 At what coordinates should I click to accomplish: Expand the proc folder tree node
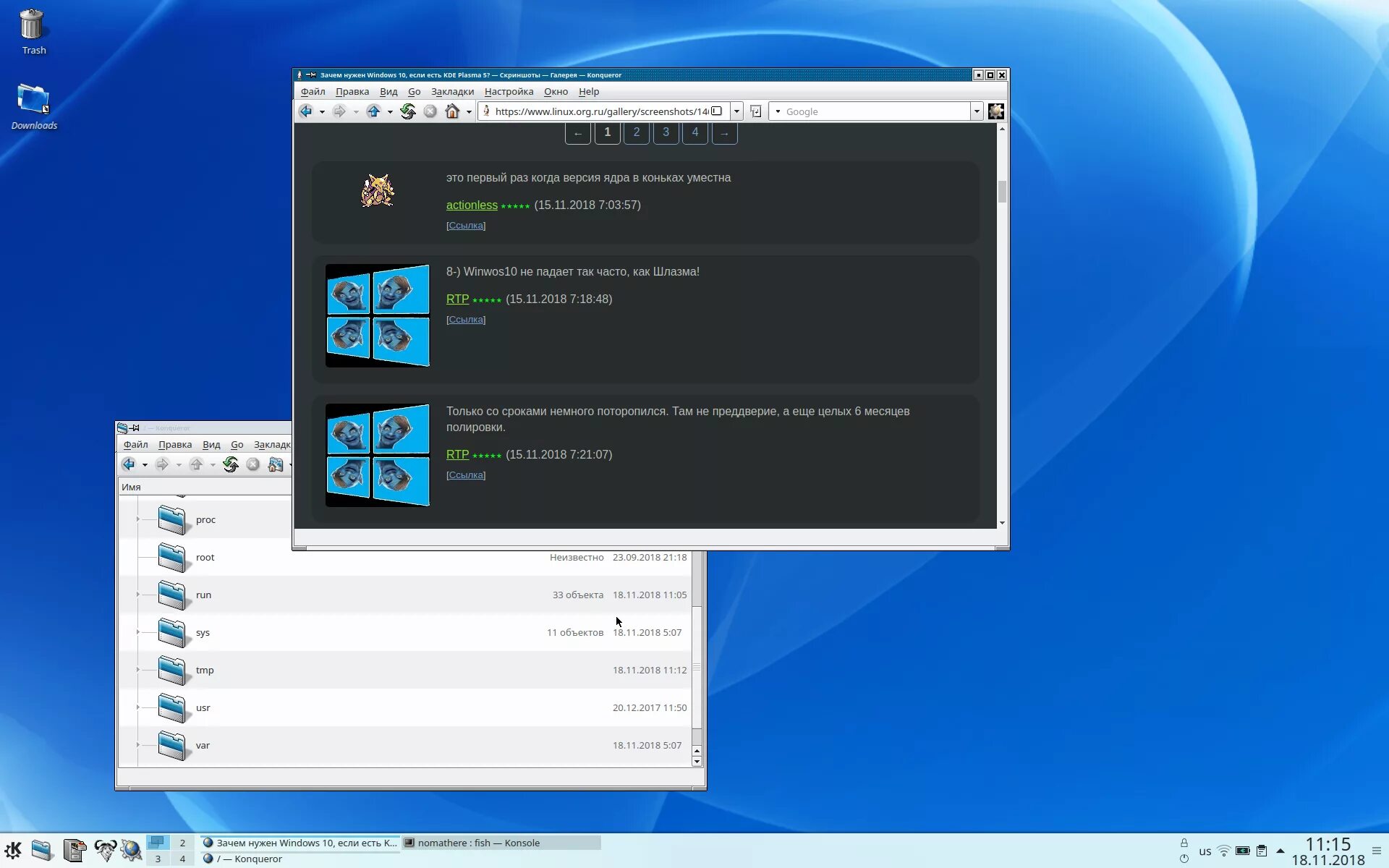pos(137,519)
